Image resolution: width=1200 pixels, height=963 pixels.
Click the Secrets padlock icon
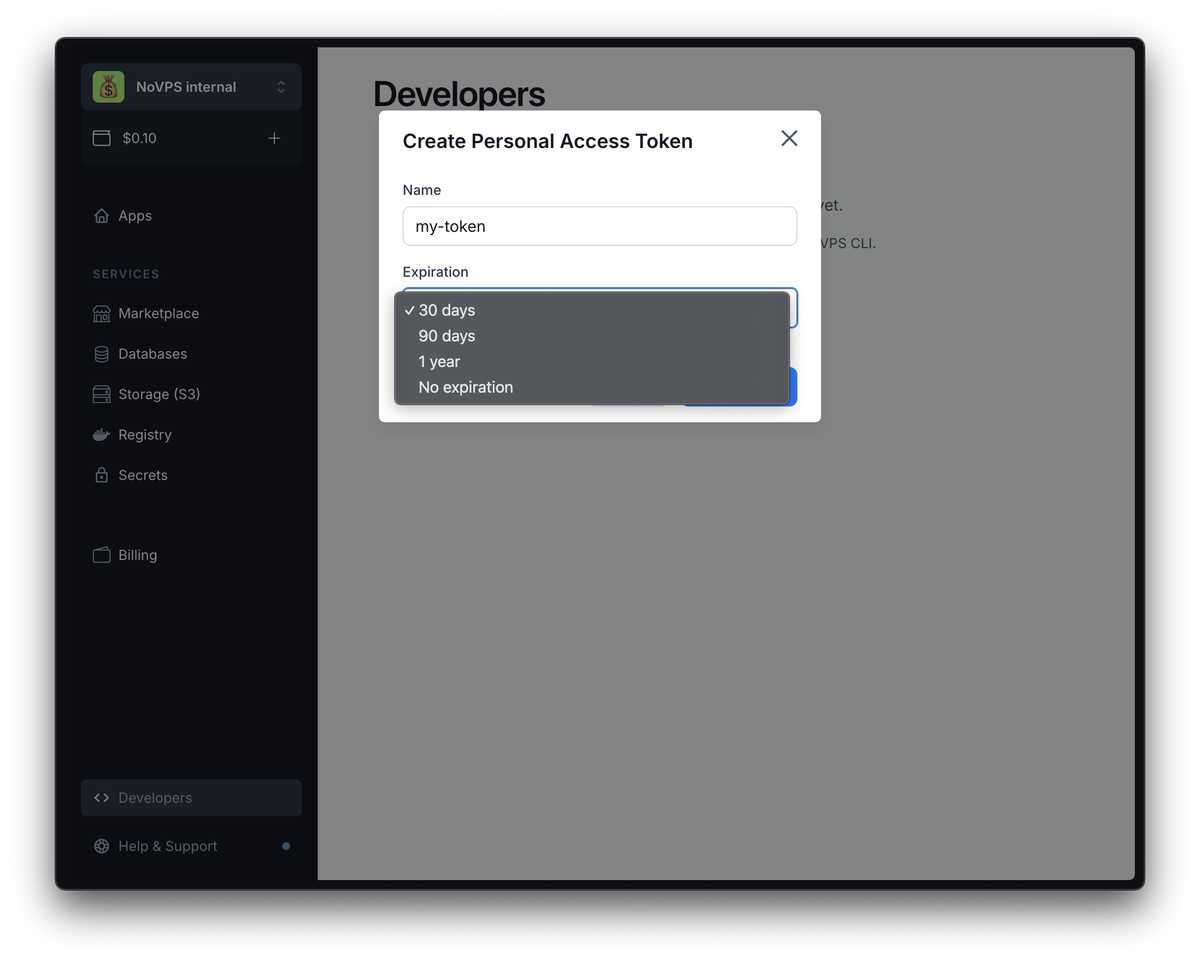click(x=101, y=476)
